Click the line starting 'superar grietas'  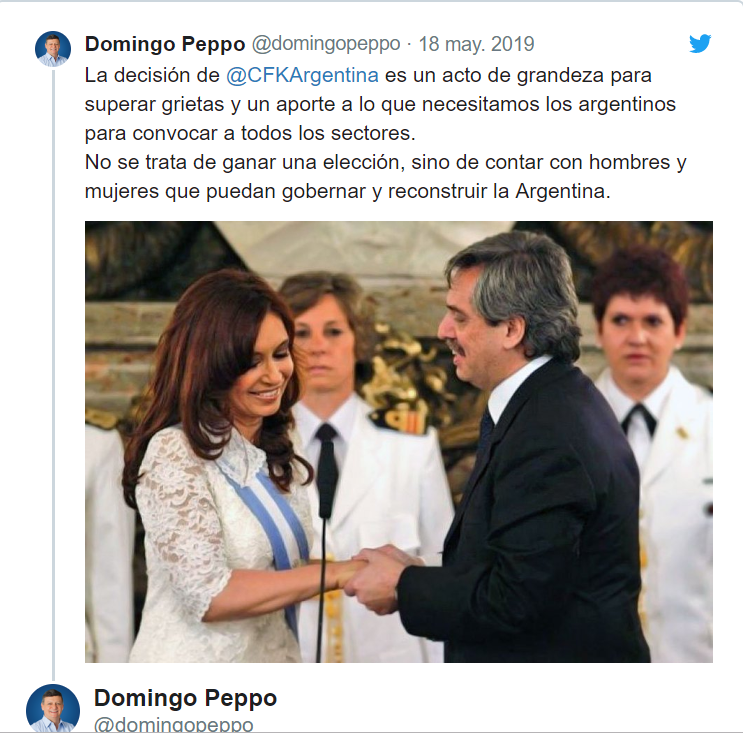380,104
